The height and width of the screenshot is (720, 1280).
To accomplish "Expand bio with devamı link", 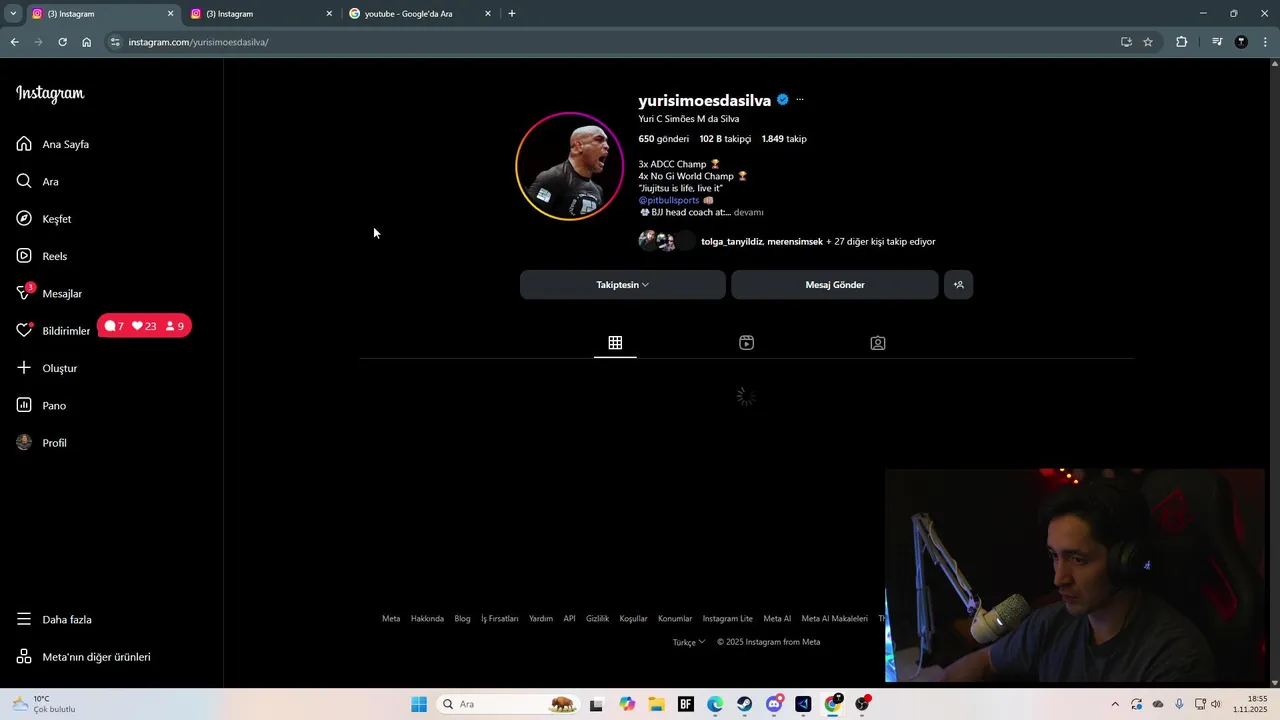I will tap(749, 212).
